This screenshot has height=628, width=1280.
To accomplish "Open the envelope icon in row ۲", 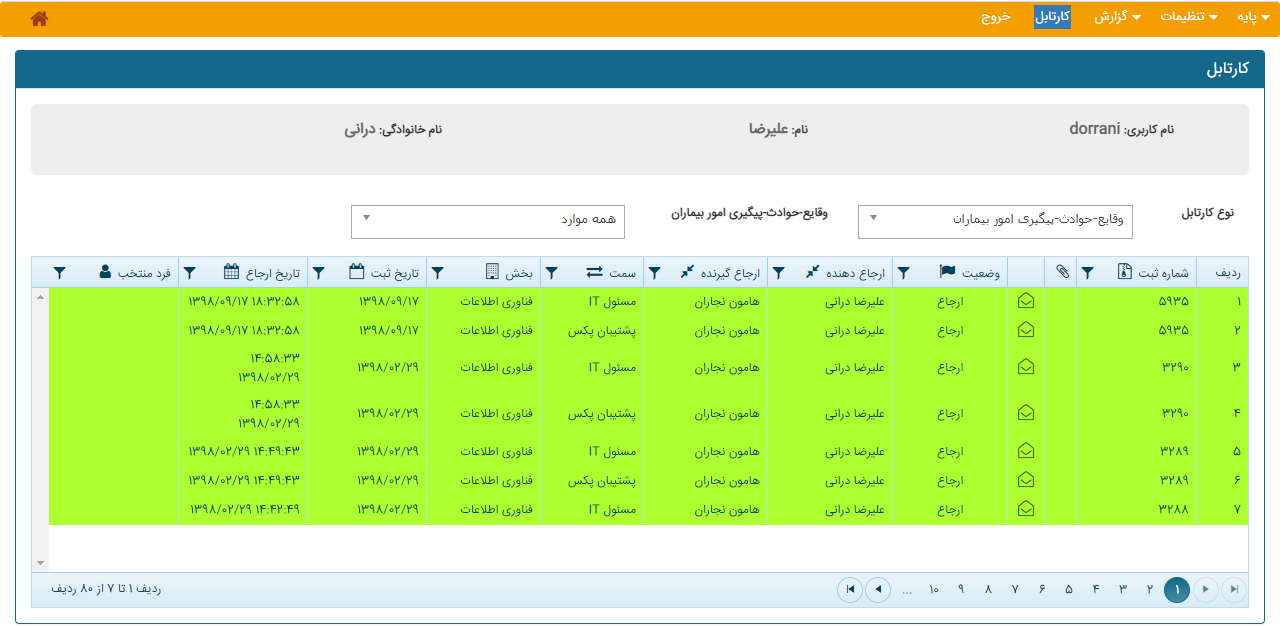I will click(1025, 329).
